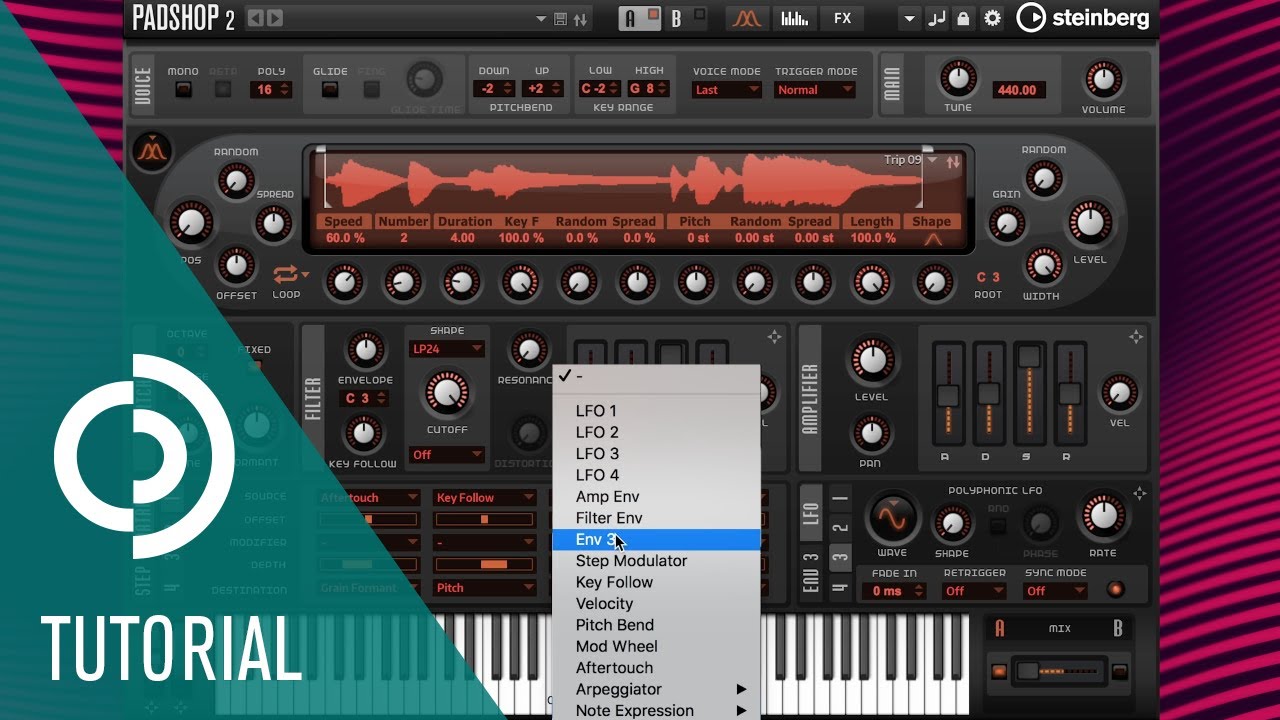Open the Aftertouch modulation source dropdown

(x=368, y=497)
